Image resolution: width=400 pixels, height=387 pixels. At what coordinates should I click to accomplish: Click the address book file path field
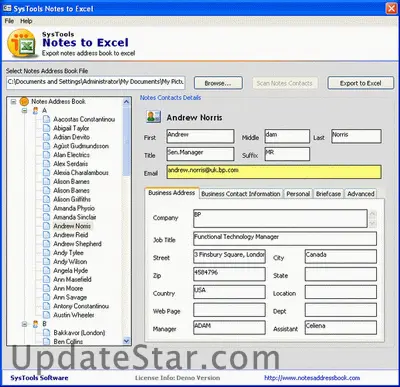coord(96,83)
